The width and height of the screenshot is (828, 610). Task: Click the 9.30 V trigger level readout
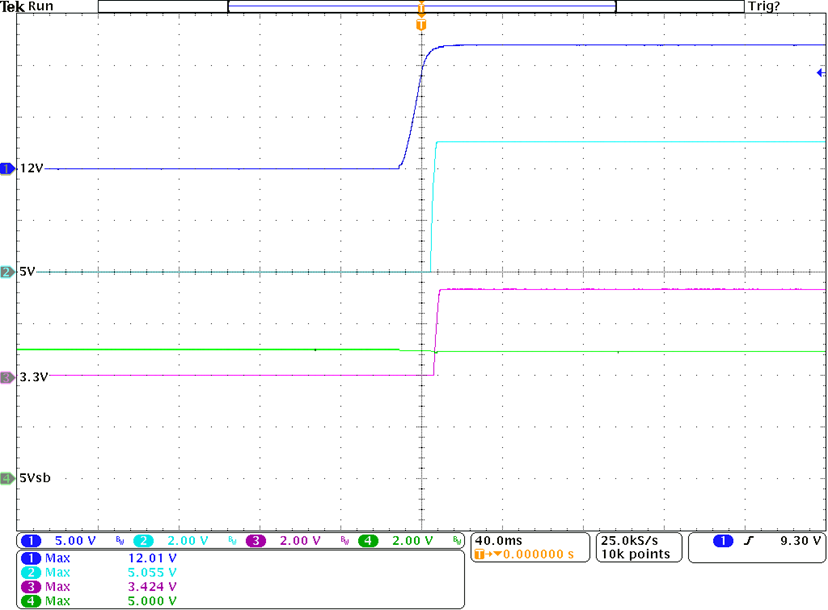pos(801,541)
